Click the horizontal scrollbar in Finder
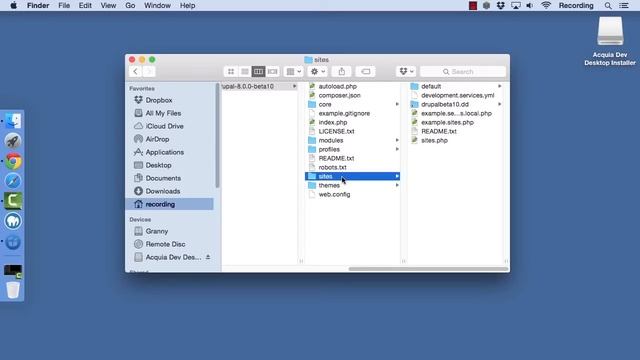This screenshot has height=360, width=640. pyautogui.click(x=428, y=269)
